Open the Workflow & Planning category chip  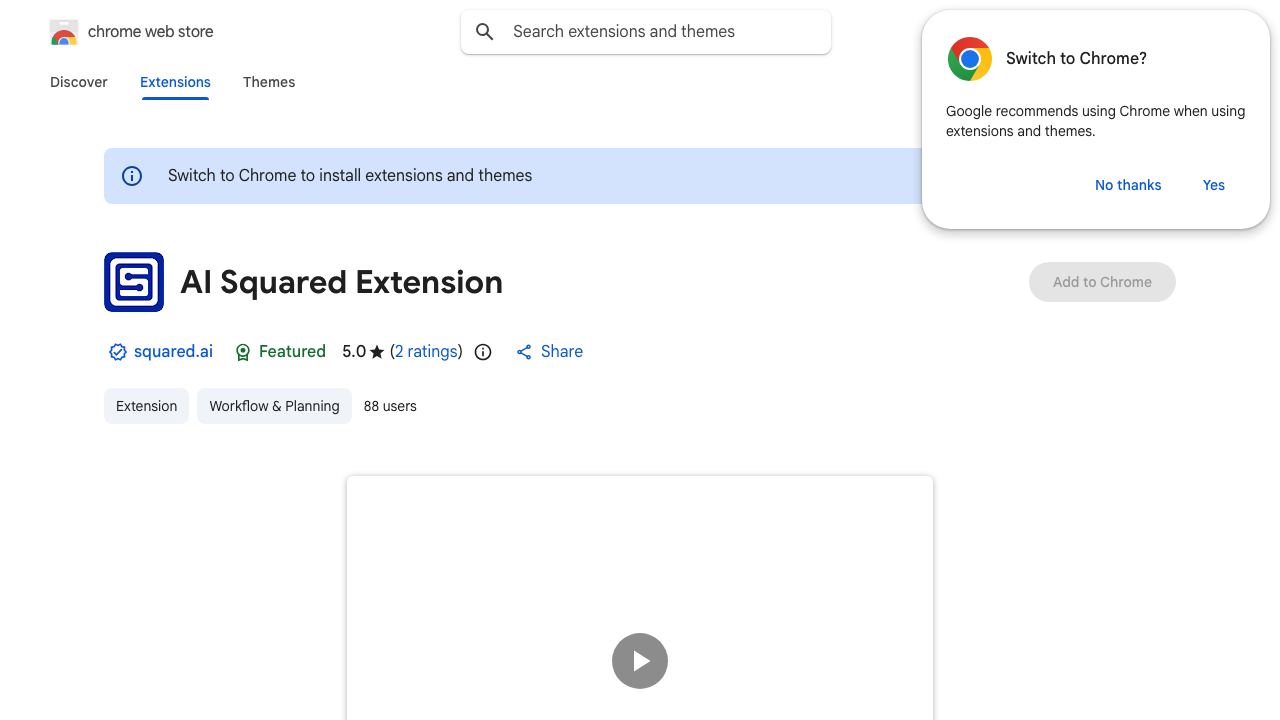274,406
